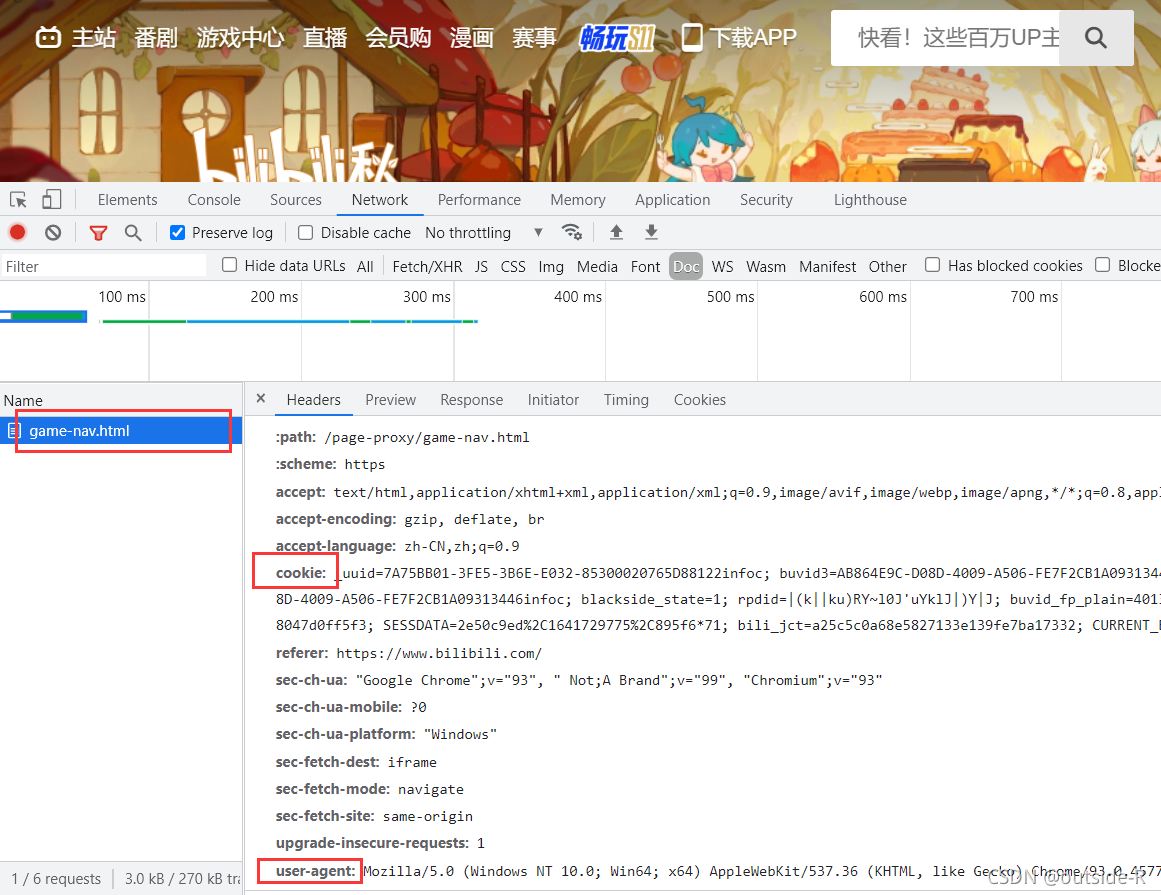The image size is (1161, 895).
Task: Enable Disable cache
Action: (305, 232)
